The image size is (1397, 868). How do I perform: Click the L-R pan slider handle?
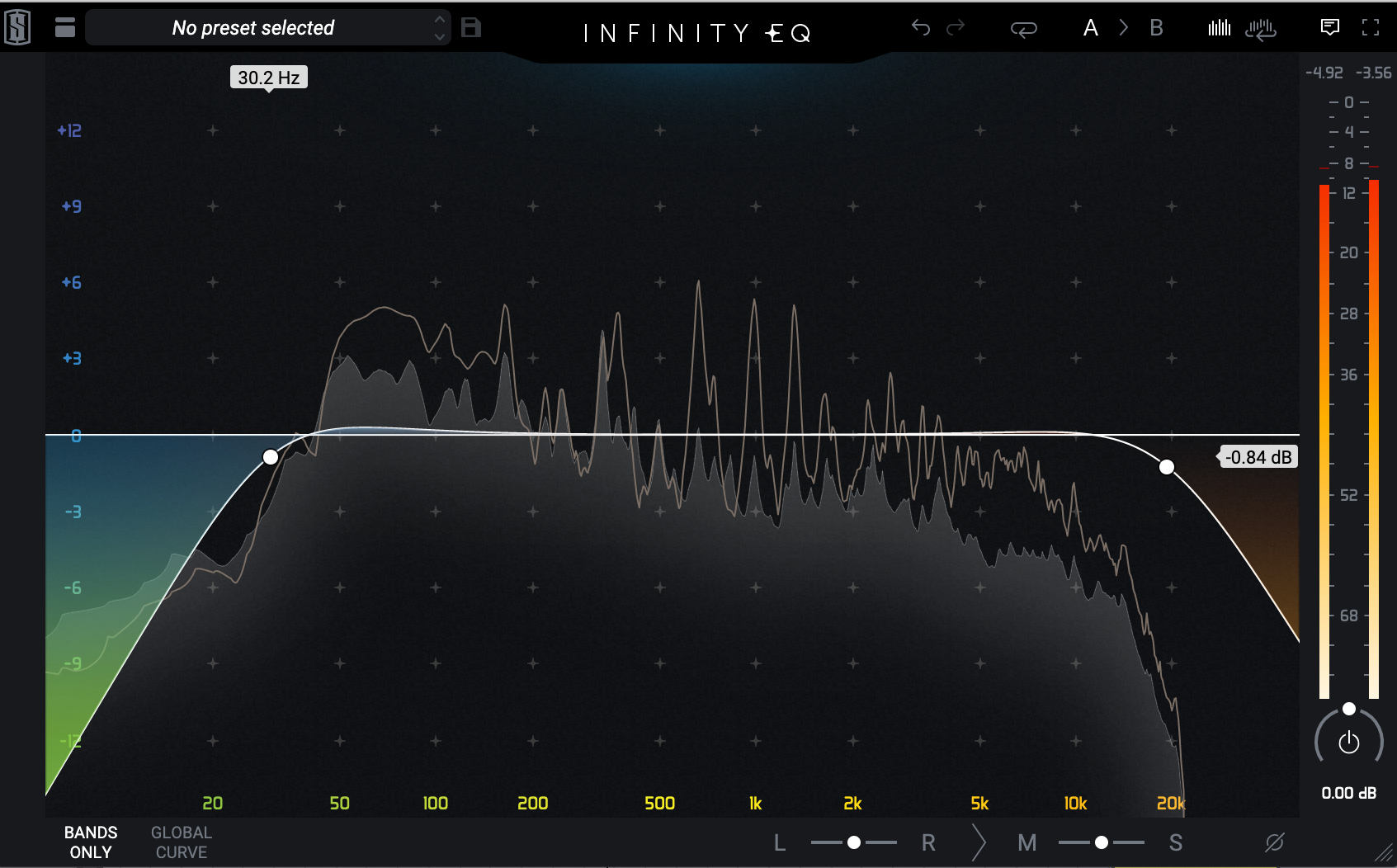[x=854, y=842]
